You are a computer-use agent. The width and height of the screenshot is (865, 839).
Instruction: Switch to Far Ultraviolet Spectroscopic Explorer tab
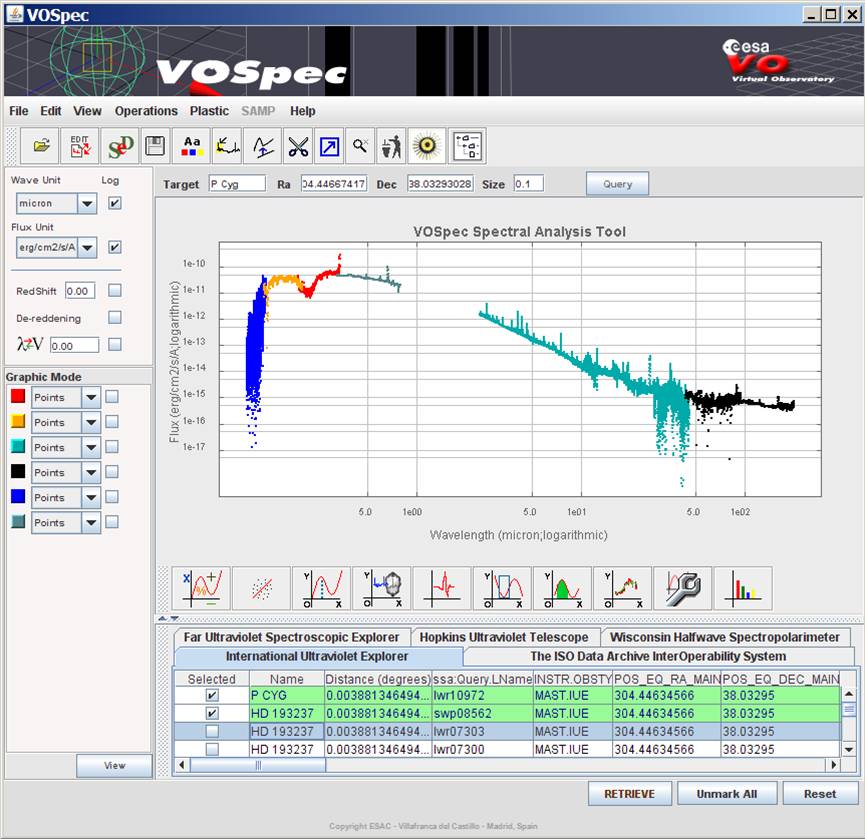(x=291, y=637)
